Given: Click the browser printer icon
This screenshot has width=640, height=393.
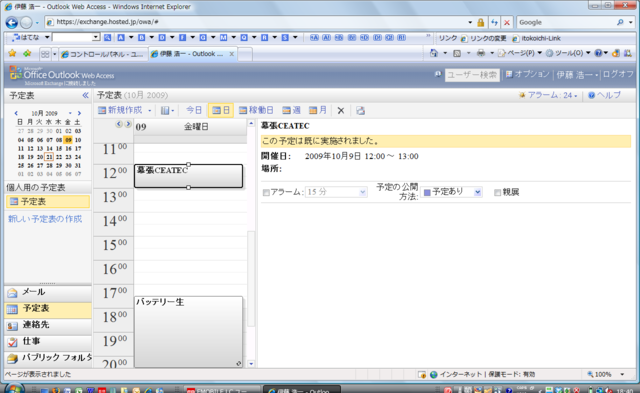Looking at the screenshot, I should [481, 53].
